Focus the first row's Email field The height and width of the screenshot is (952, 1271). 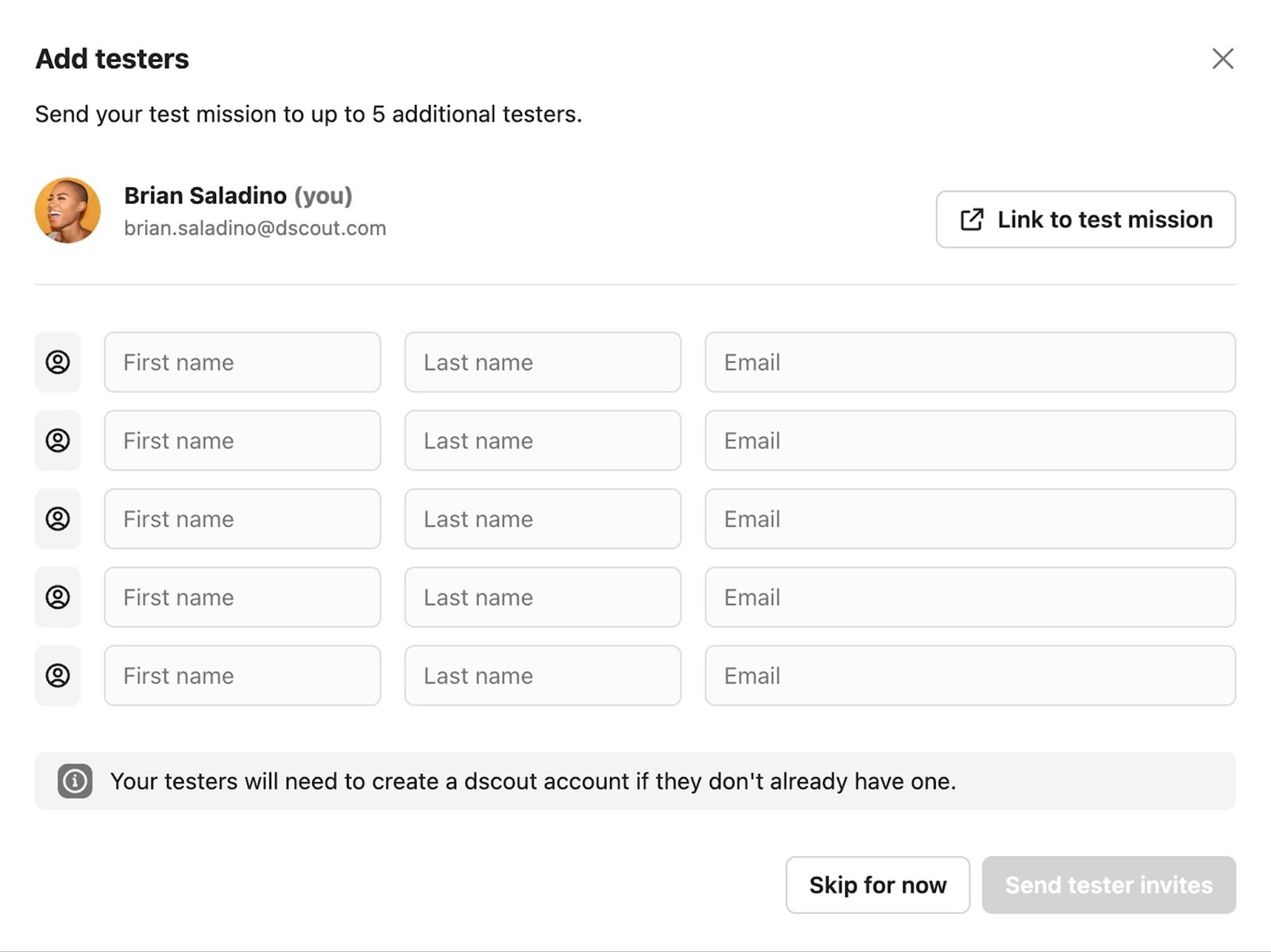tap(970, 362)
